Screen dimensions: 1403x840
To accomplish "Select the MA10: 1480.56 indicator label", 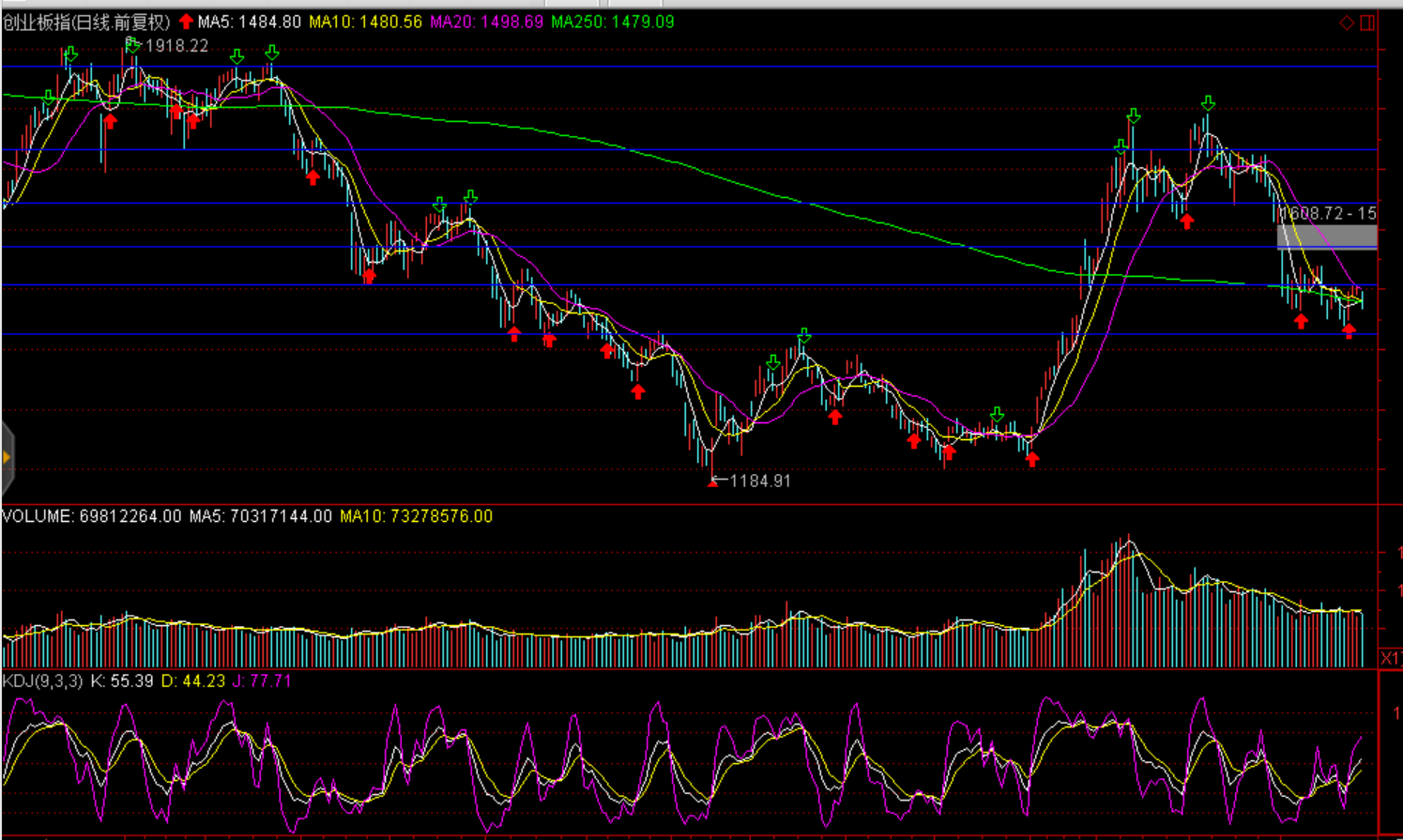I will click(x=366, y=22).
